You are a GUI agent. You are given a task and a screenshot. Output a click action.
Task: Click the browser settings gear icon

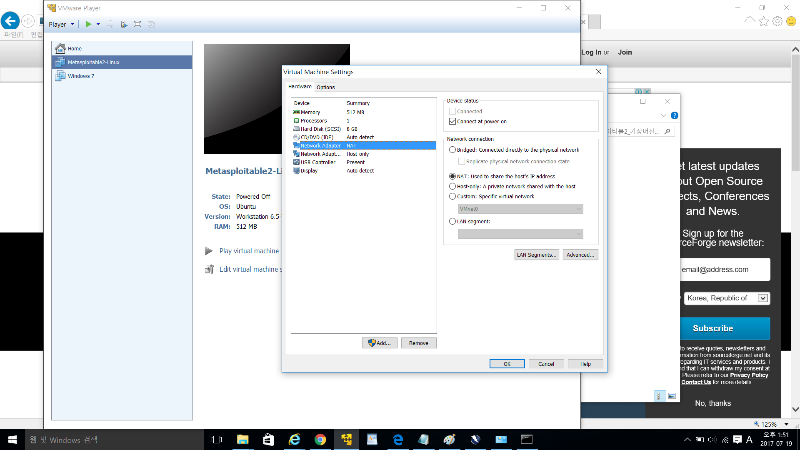click(777, 21)
